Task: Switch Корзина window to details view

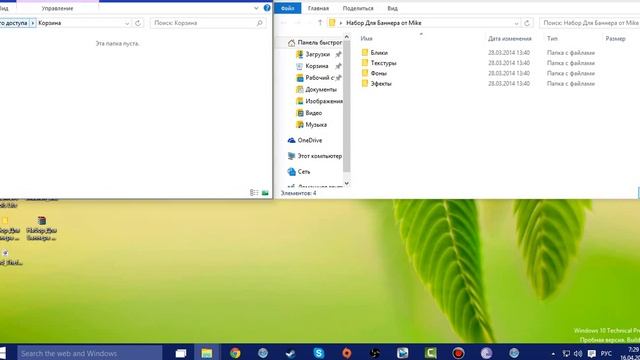Action: click(x=254, y=193)
